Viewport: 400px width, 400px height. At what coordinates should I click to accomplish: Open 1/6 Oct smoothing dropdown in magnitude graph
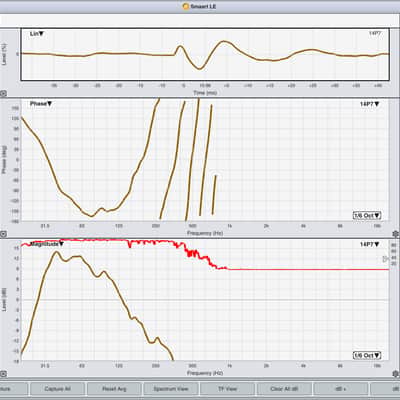(x=367, y=355)
